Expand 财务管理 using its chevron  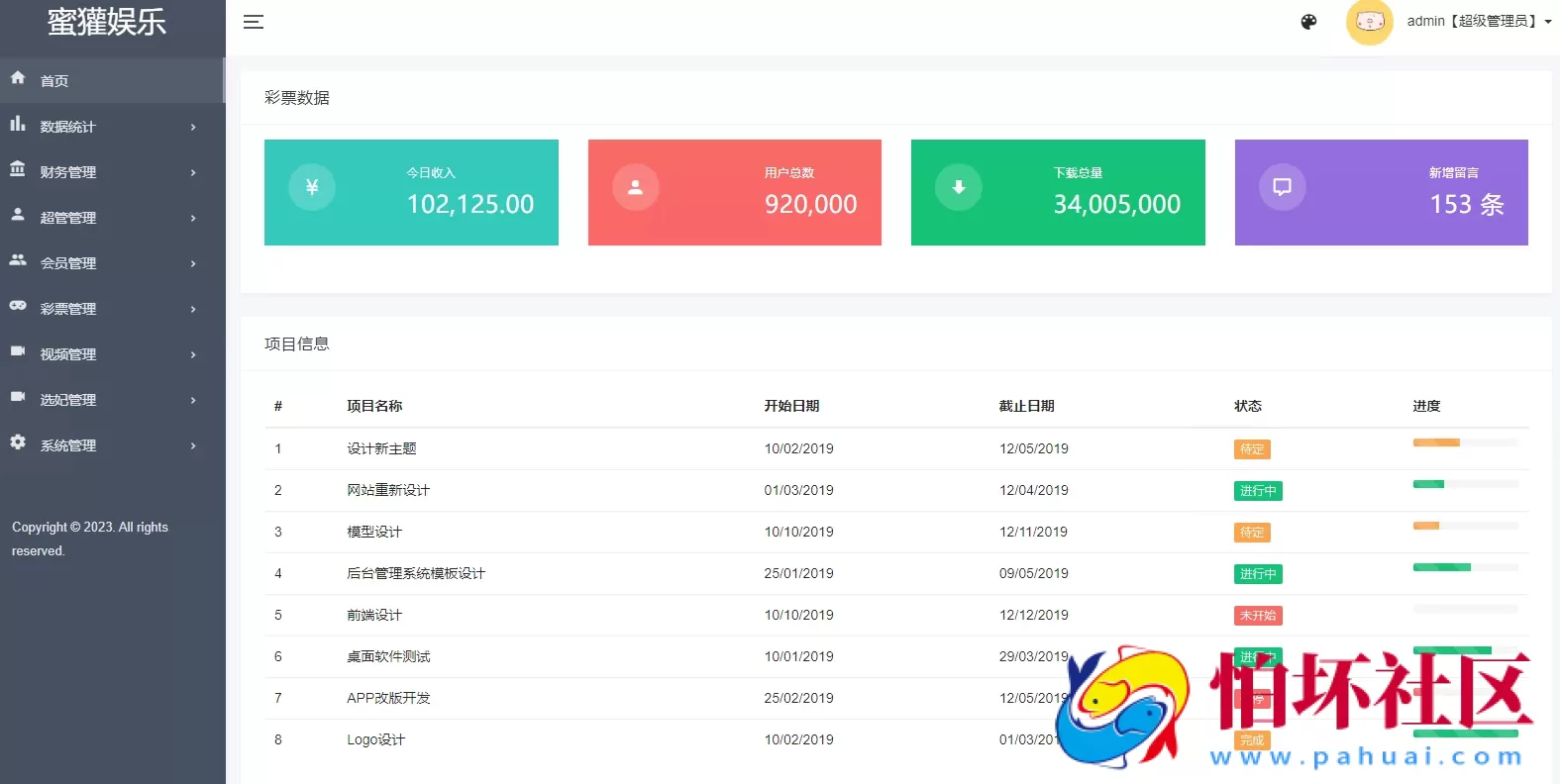tap(193, 172)
